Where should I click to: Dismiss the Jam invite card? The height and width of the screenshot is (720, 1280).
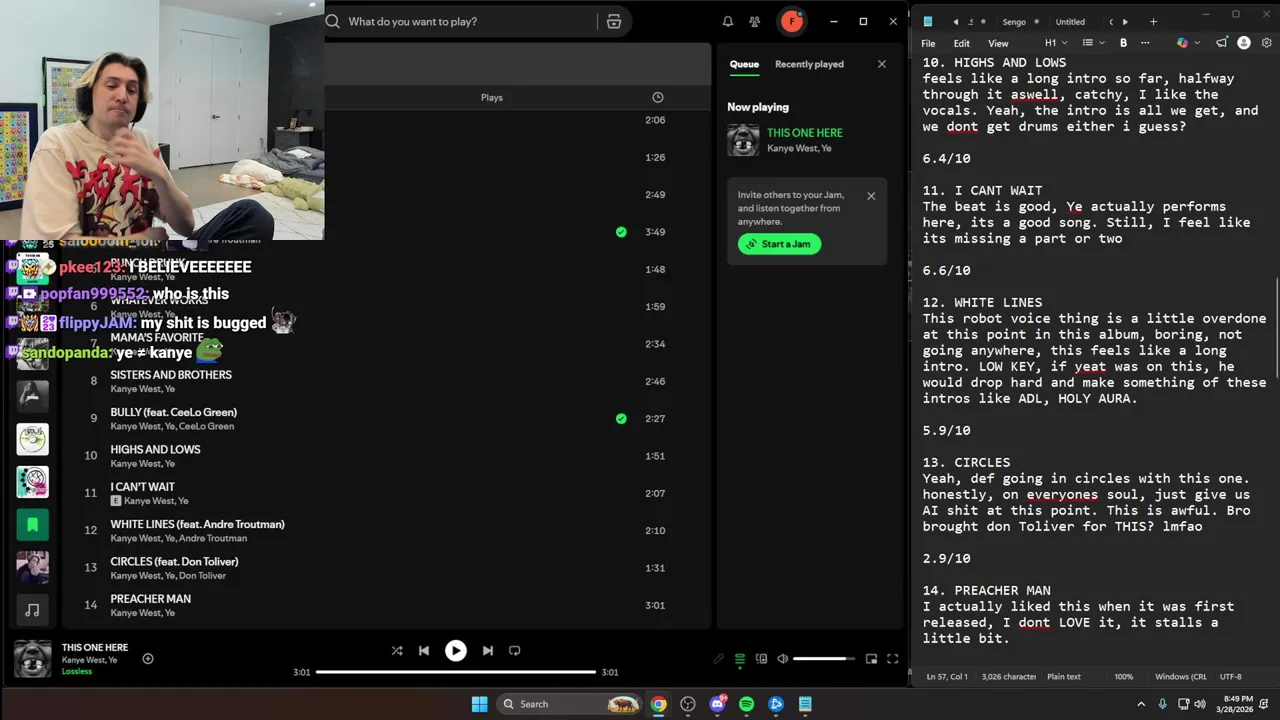click(871, 196)
